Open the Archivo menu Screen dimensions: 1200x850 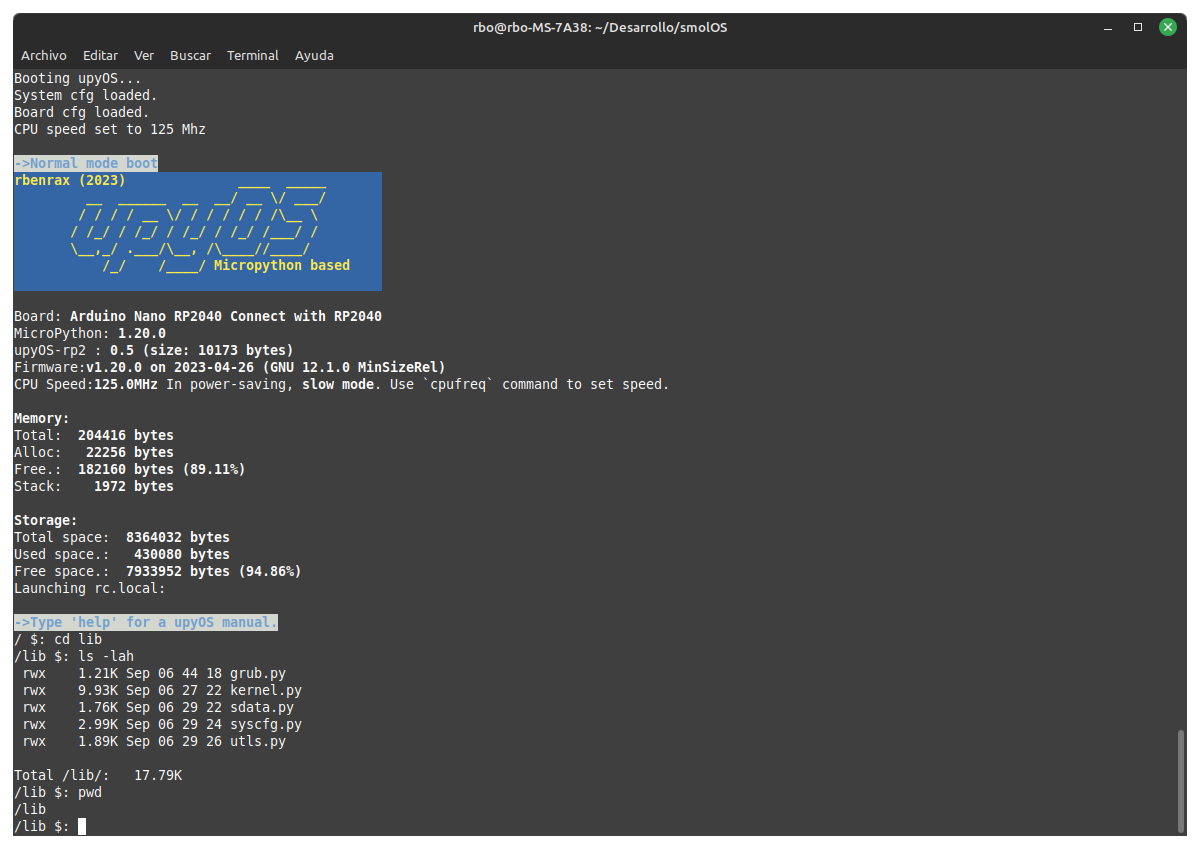(43, 55)
